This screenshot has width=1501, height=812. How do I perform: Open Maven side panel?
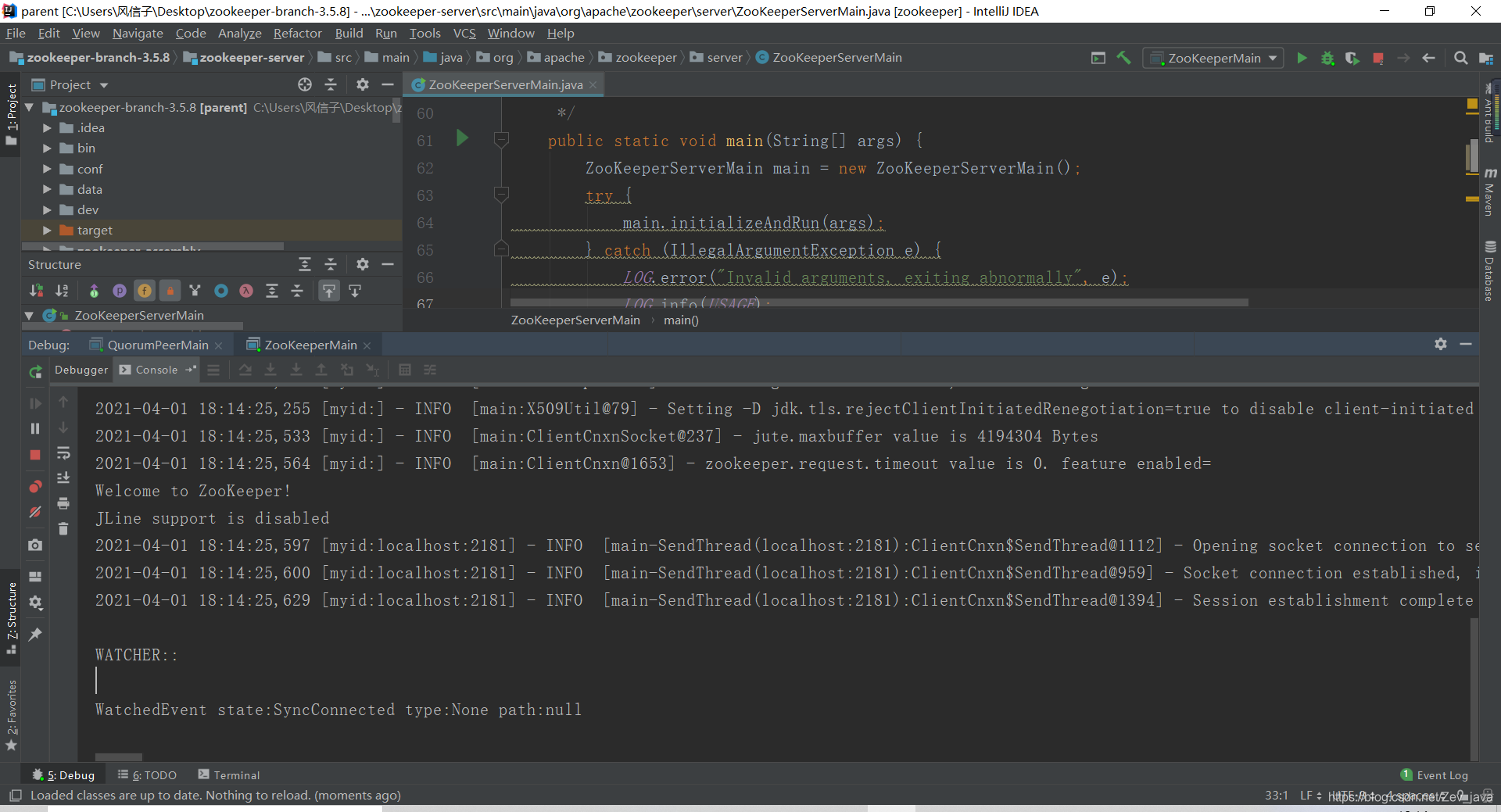pos(1489,191)
